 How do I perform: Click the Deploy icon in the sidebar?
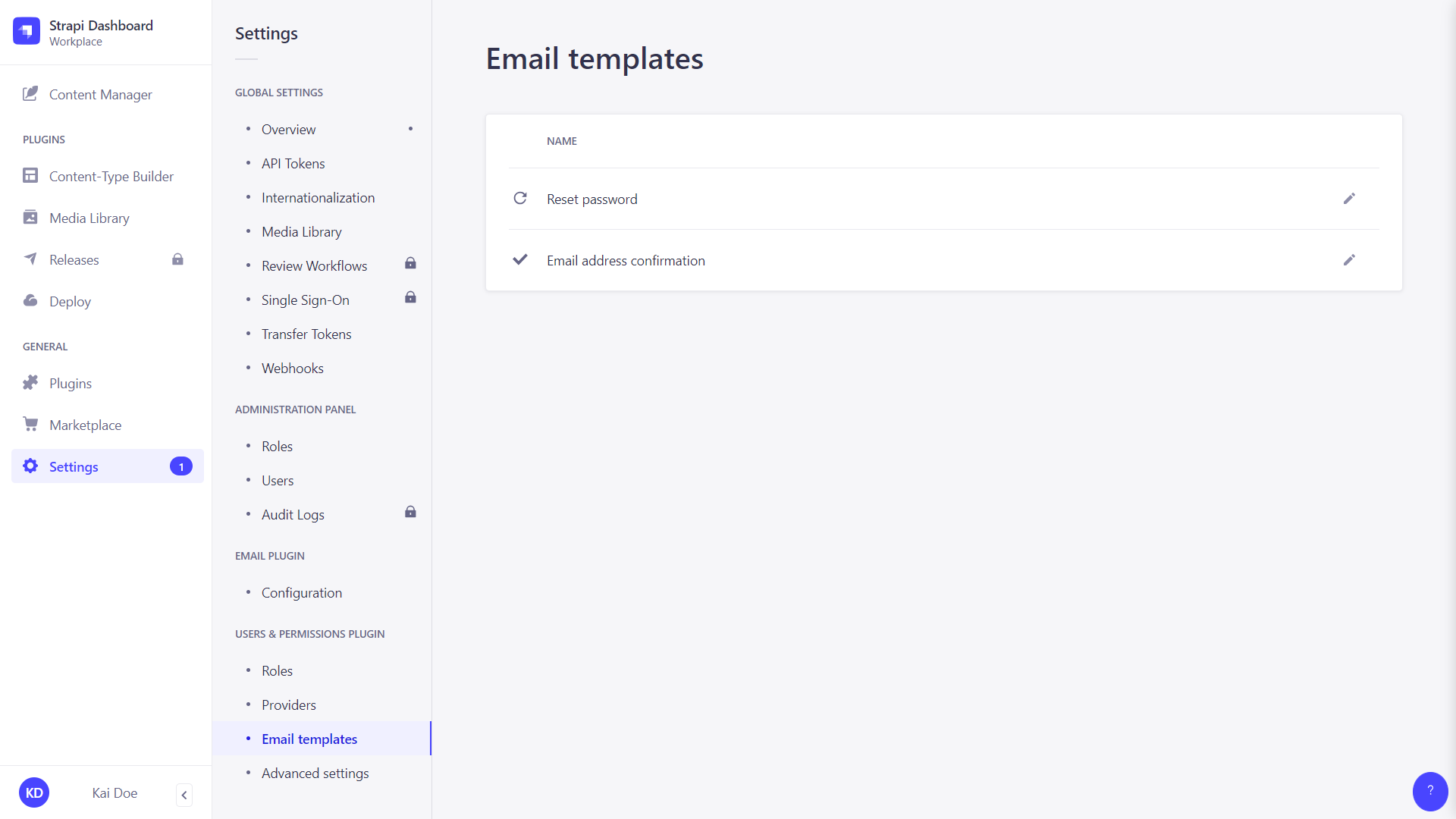click(x=30, y=300)
